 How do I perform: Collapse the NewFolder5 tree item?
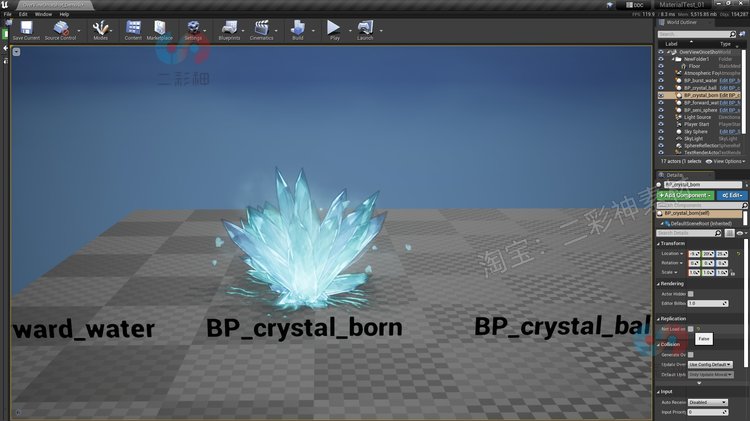(673, 59)
